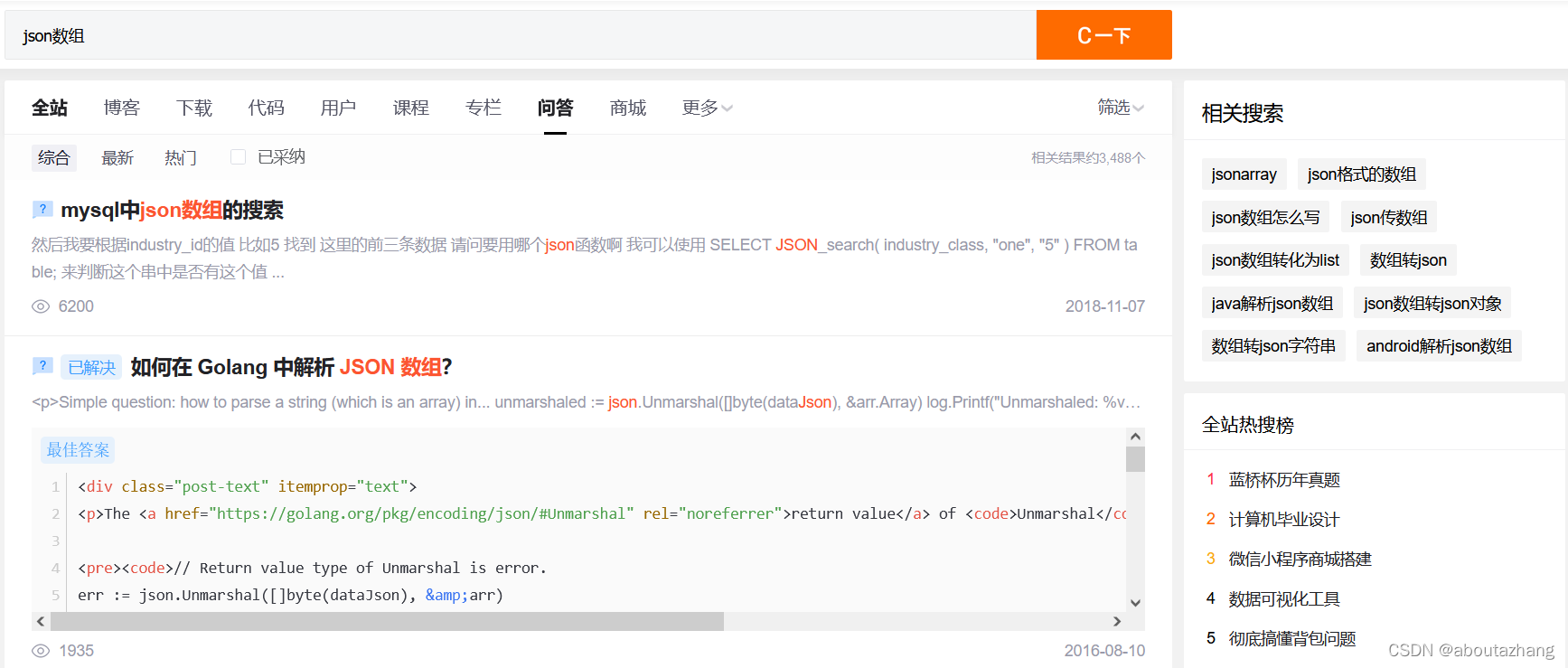Viewport: 1568px width, 668px height.
Task: Open hot search 数据可视化工具
Action: point(1284,599)
